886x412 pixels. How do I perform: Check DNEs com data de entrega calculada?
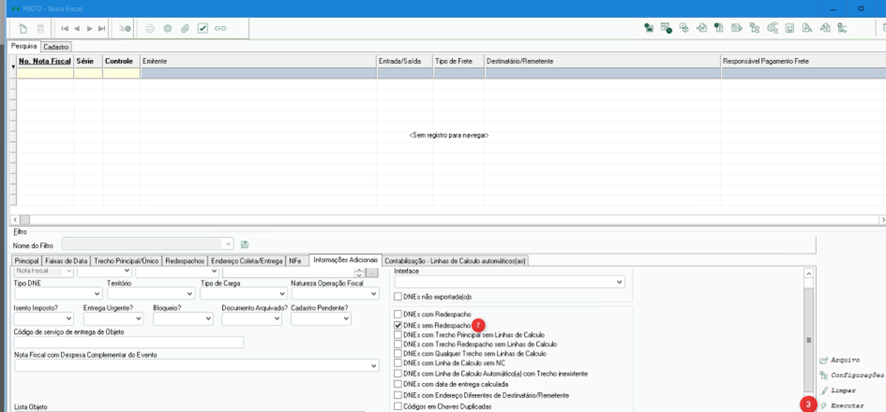pyautogui.click(x=398, y=384)
